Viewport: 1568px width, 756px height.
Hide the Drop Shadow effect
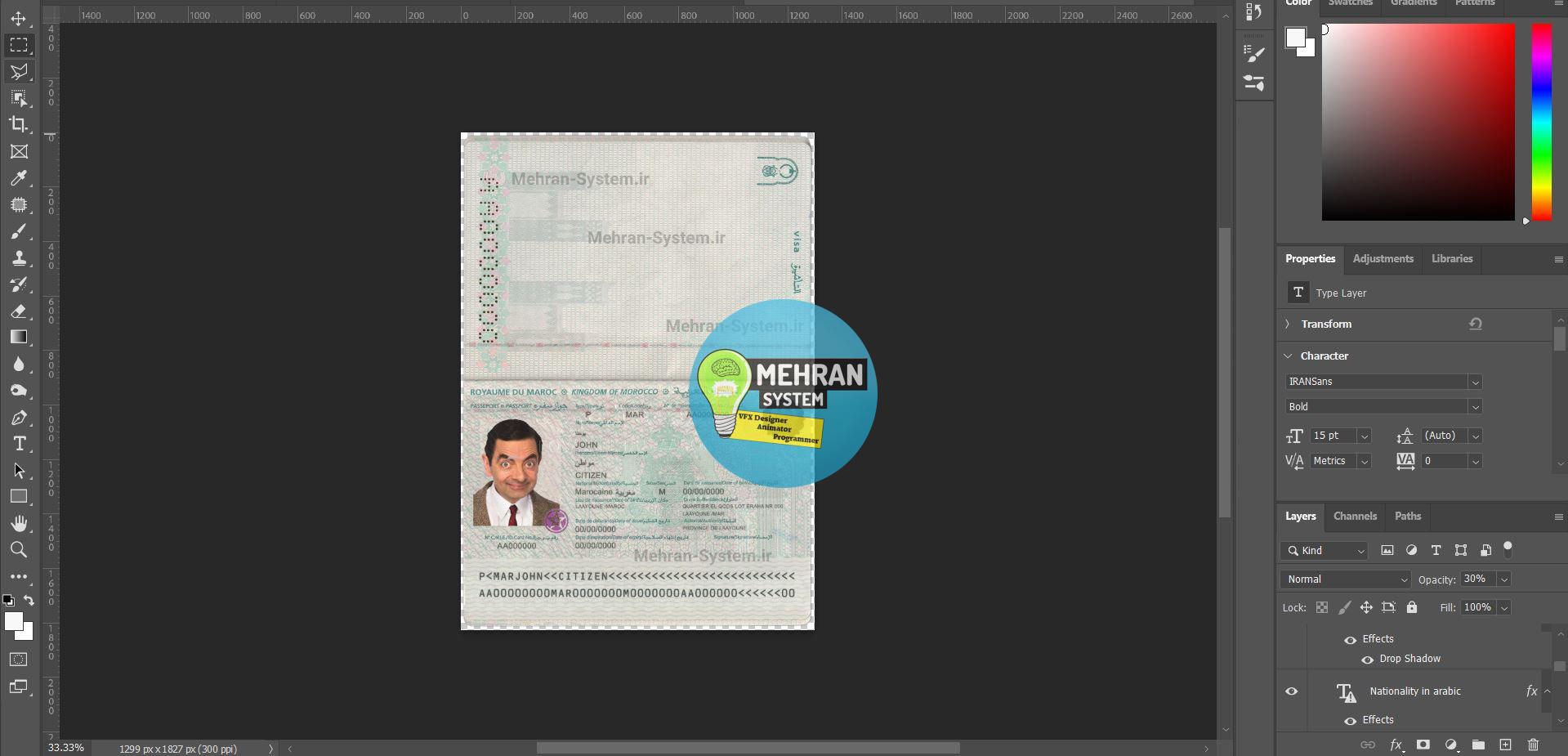point(1367,660)
